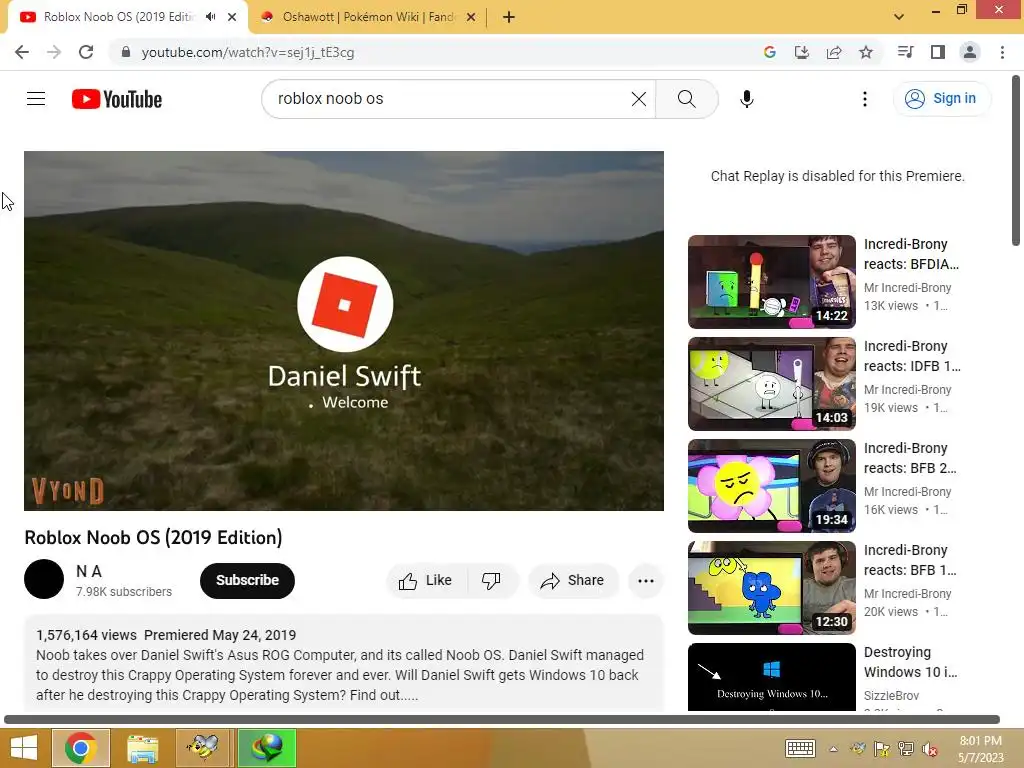This screenshot has width=1024, height=768.
Task: Switch to Roblox Noob OS tab
Action: click(x=120, y=17)
